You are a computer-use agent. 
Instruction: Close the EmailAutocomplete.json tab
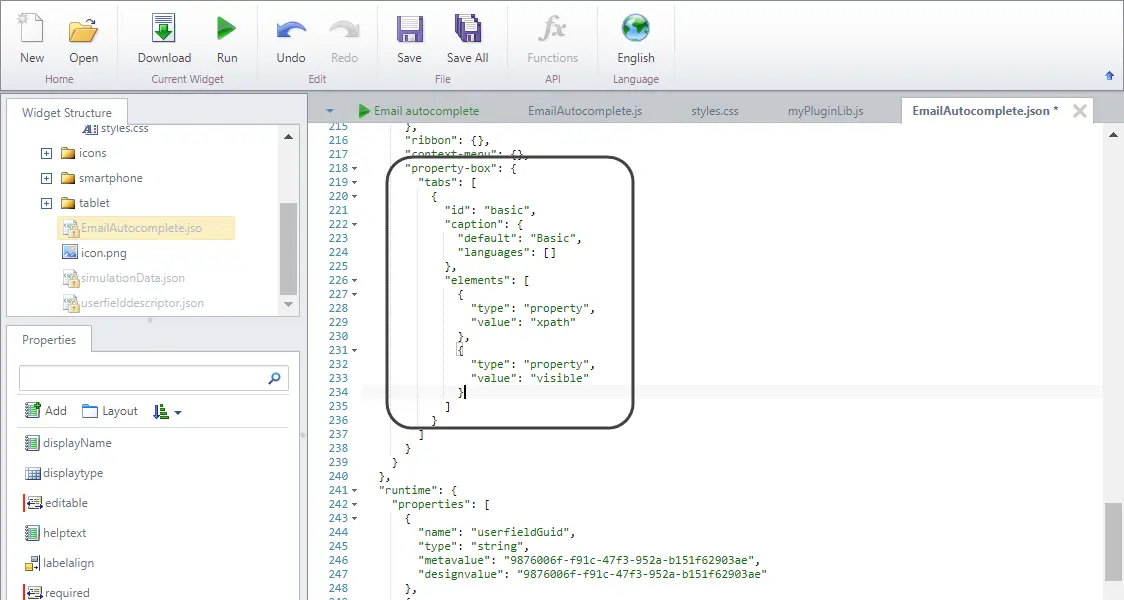1080,111
